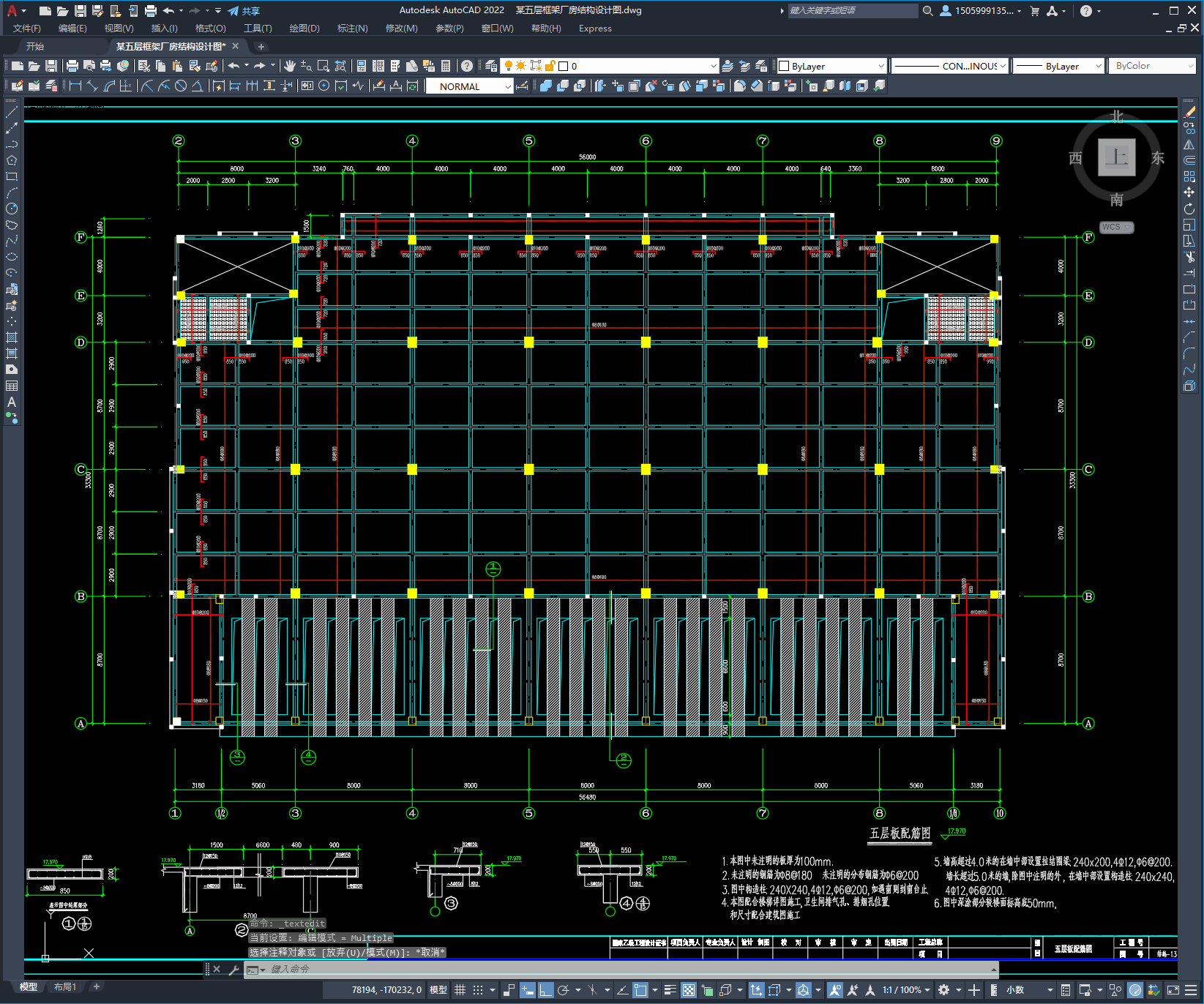Expand the account 1505999135 dropdown
Image resolution: width=1204 pixels, height=1004 pixels.
point(981,11)
